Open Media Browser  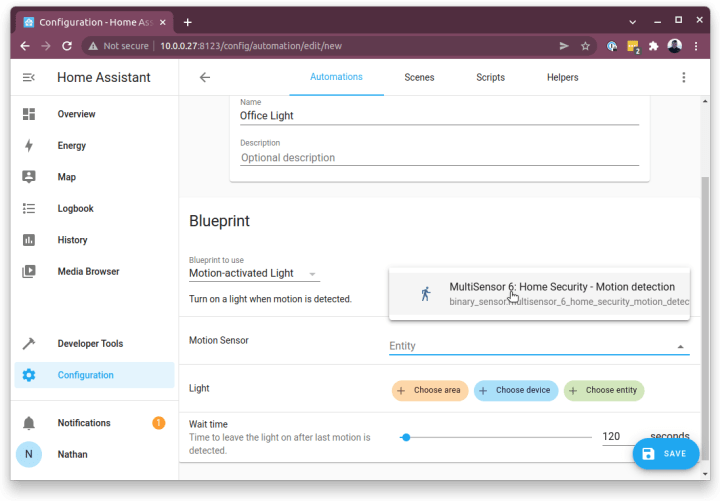[x=94, y=271]
